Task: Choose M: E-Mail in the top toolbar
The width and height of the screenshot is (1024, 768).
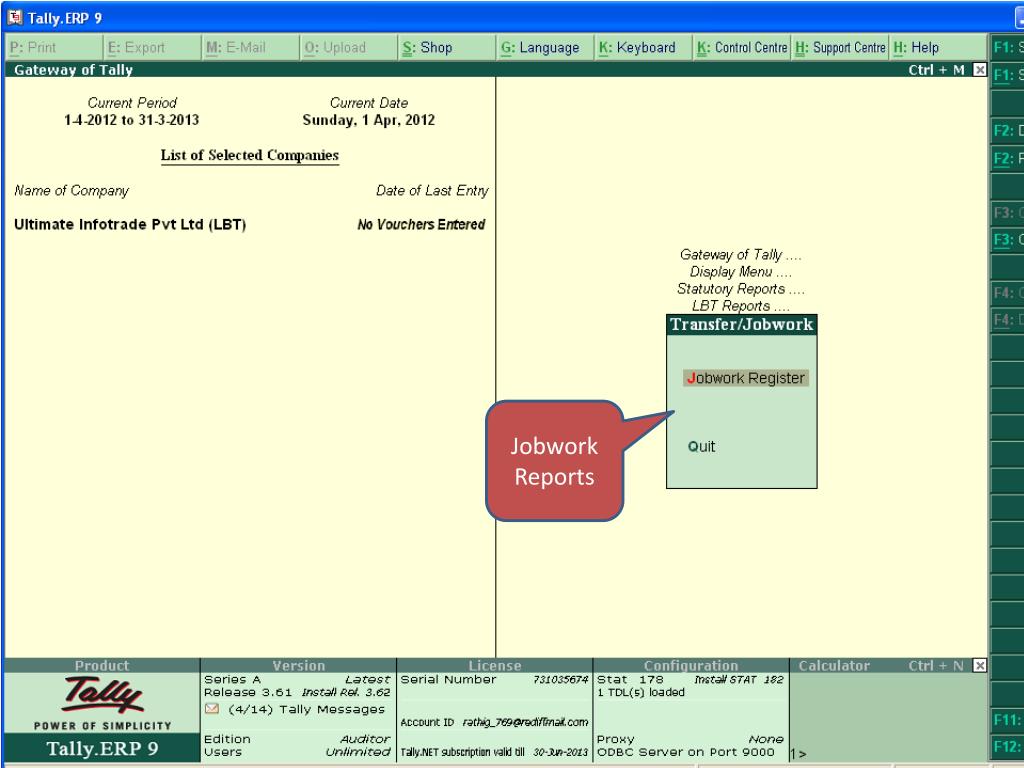Action: tap(250, 48)
